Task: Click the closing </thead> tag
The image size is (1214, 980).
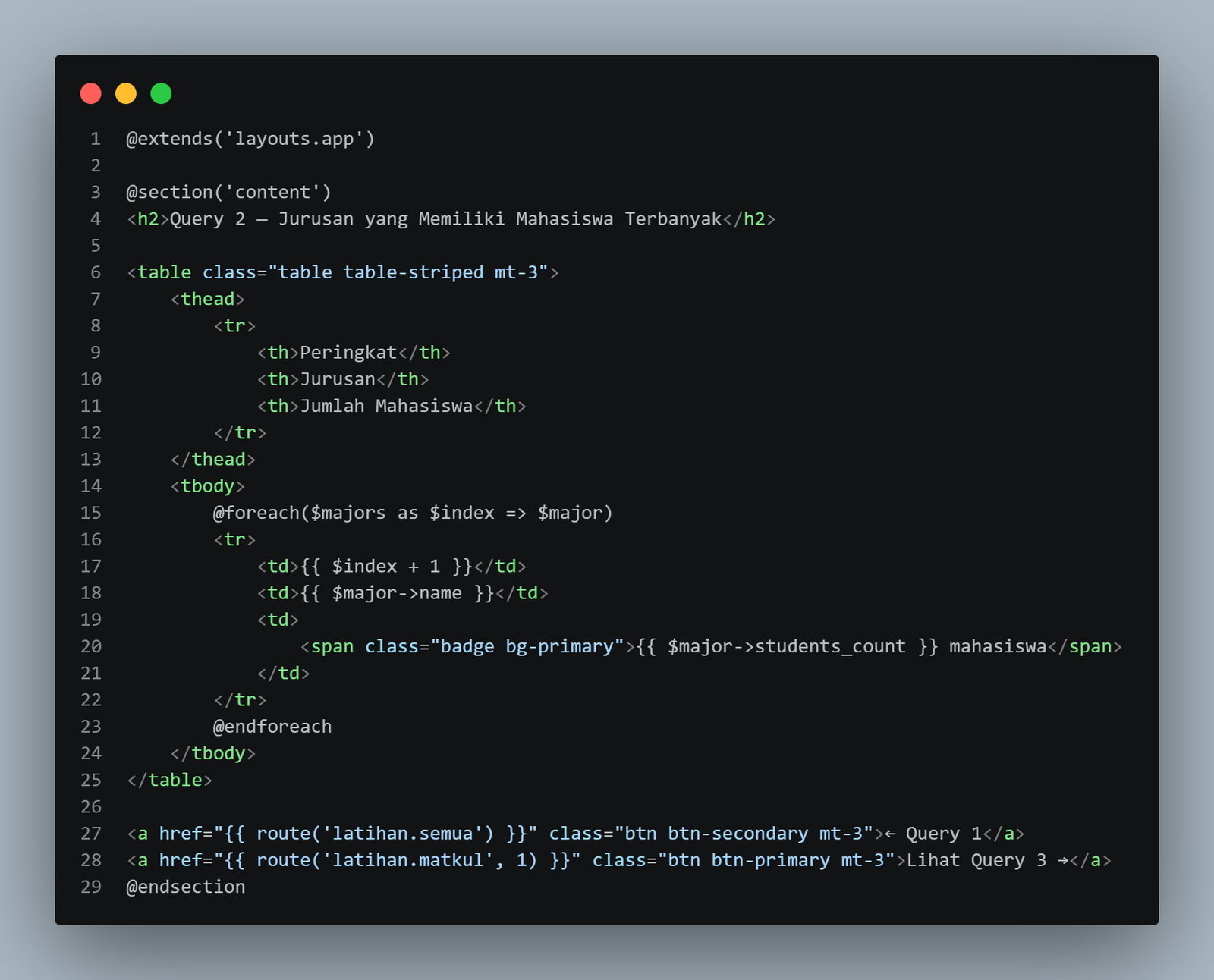Action: [213, 460]
